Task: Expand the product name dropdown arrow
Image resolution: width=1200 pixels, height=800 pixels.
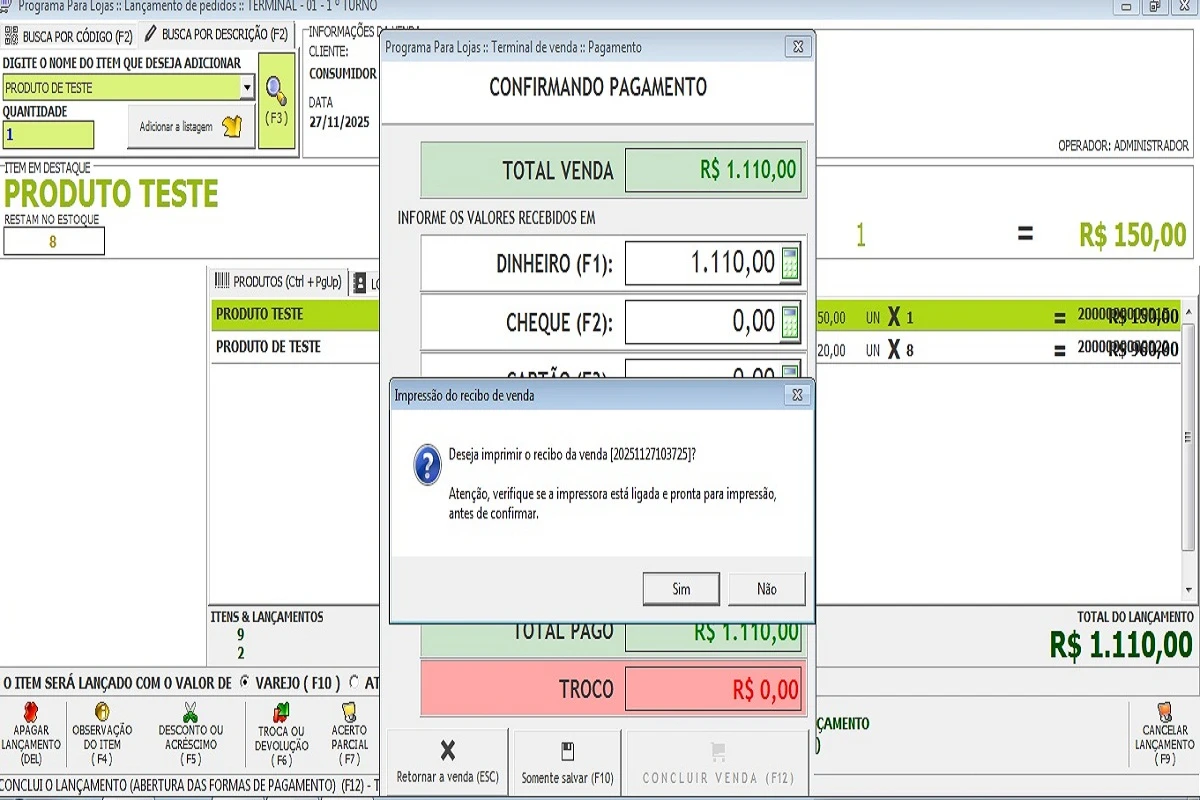Action: pos(247,88)
